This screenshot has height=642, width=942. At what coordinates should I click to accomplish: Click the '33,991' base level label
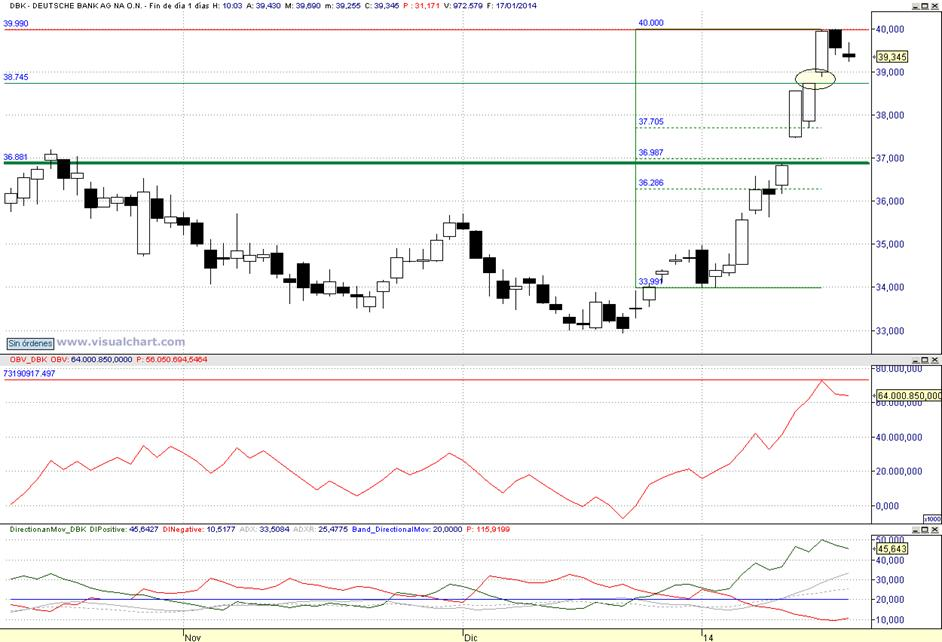[x=649, y=281]
